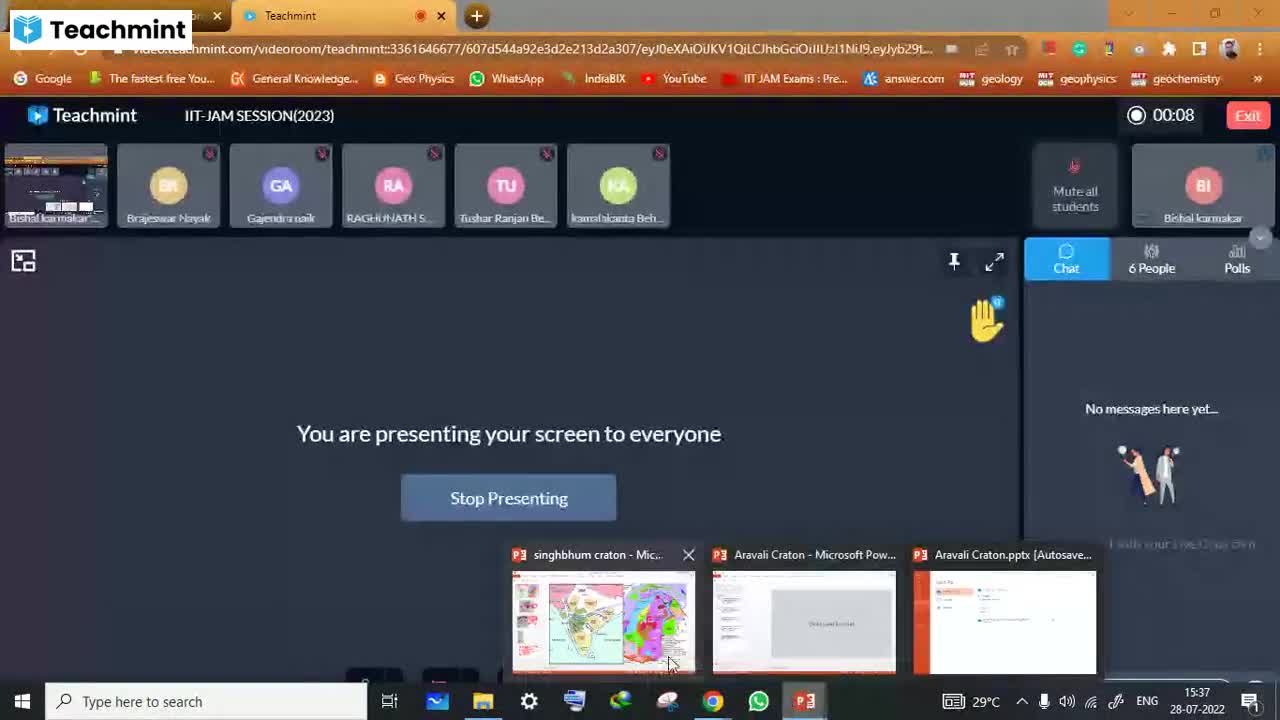Open volume control in system tray
Viewport: 1280px width, 720px height.
pos(1067,701)
